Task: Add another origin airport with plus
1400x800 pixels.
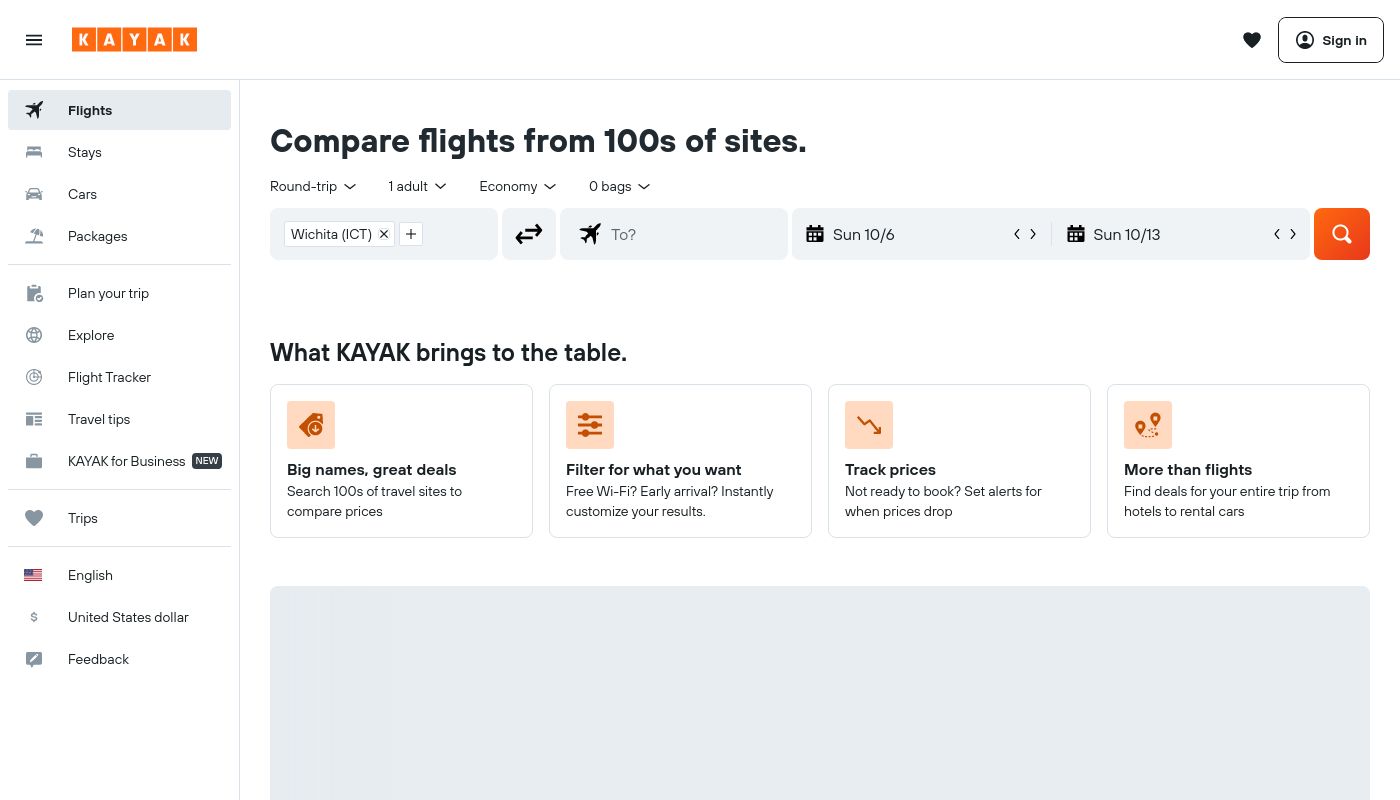Action: [411, 234]
